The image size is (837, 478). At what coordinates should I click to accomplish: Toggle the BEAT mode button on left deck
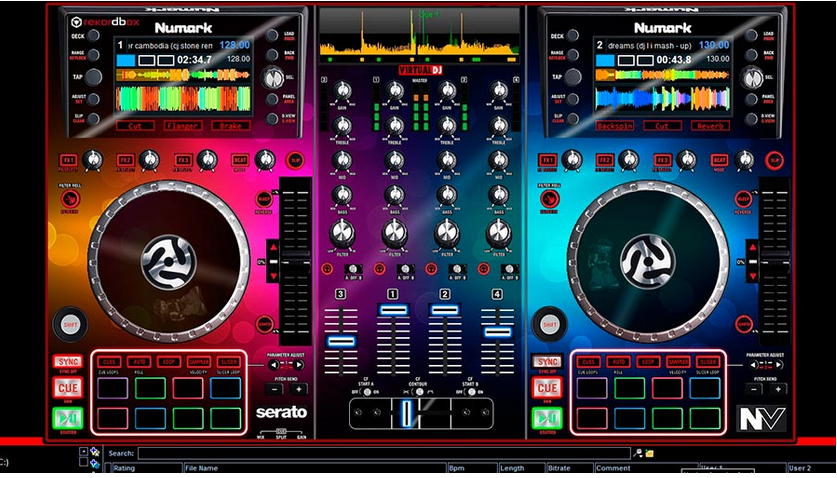[x=240, y=160]
